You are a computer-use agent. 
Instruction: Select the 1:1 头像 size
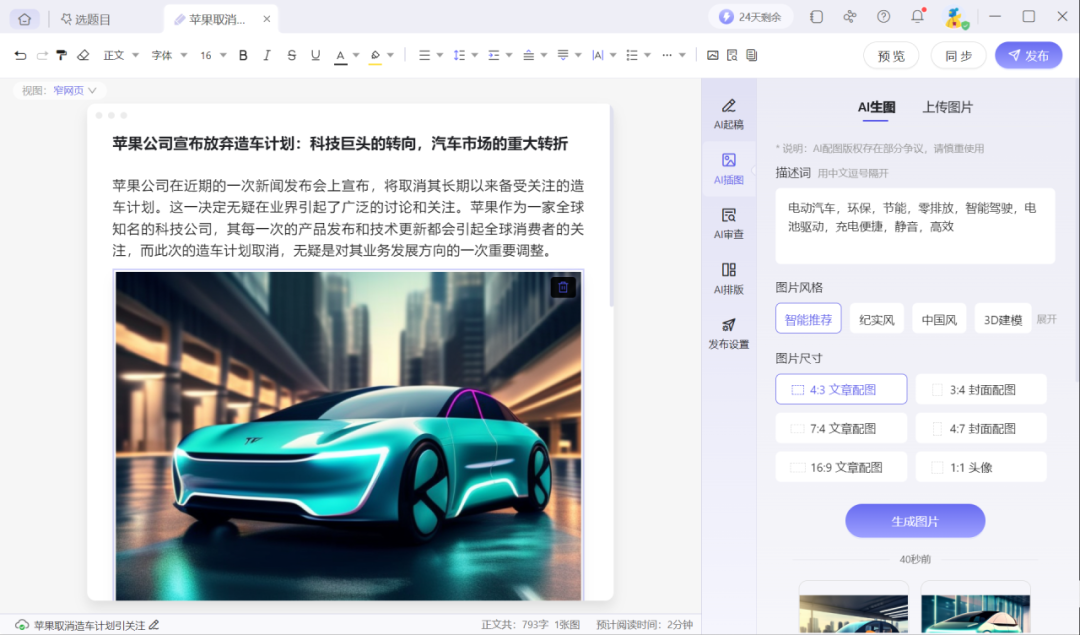981,467
